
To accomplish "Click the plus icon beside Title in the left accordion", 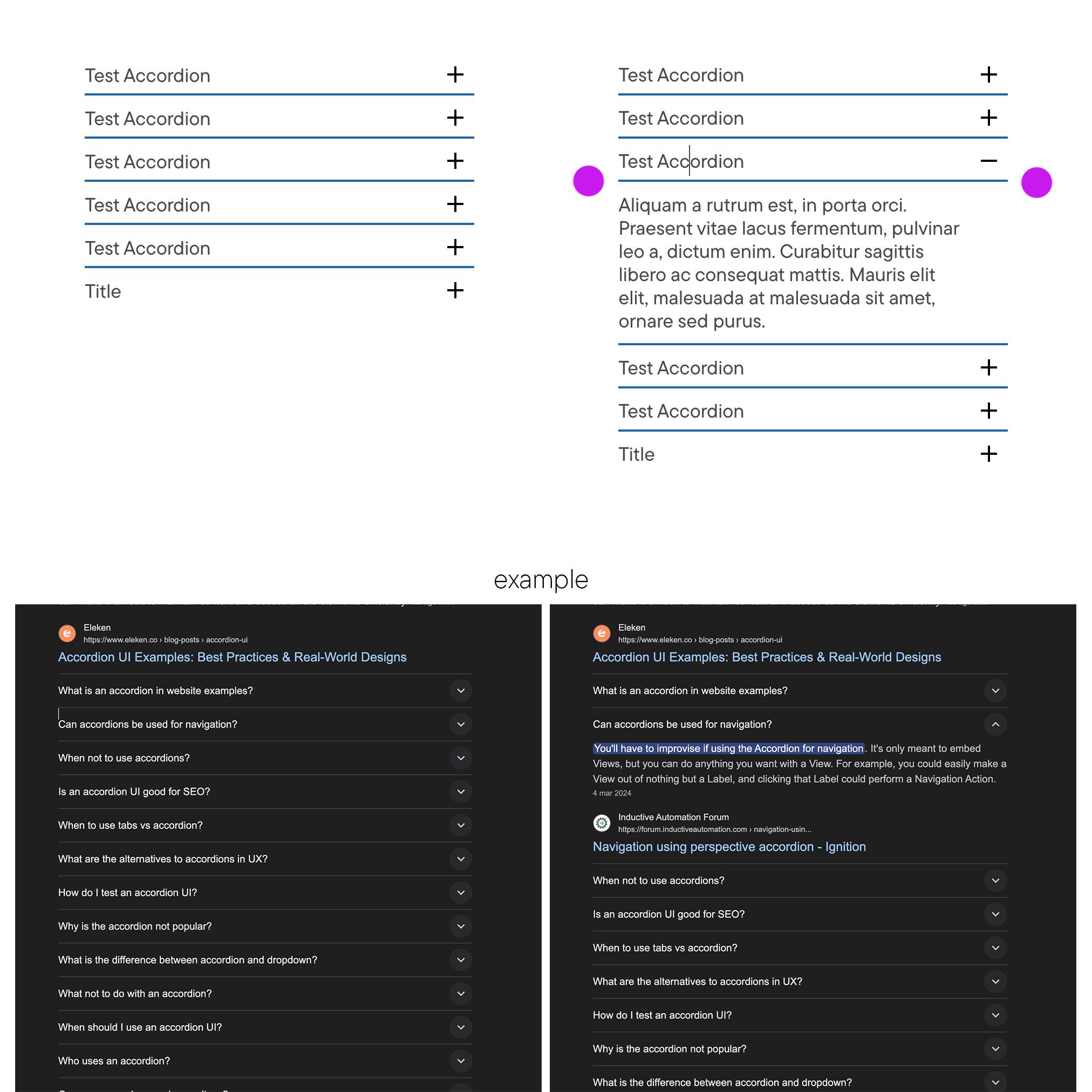I will pos(455,290).
